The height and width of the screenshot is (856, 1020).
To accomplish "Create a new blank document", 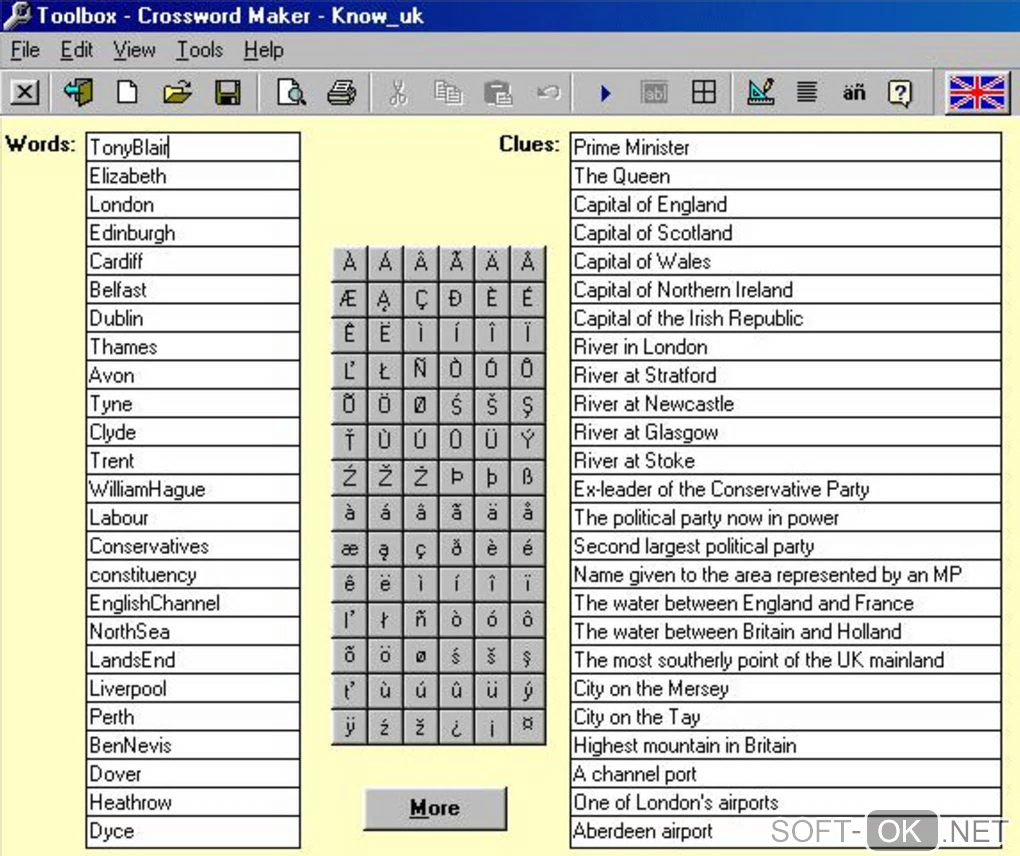I will pos(128,92).
